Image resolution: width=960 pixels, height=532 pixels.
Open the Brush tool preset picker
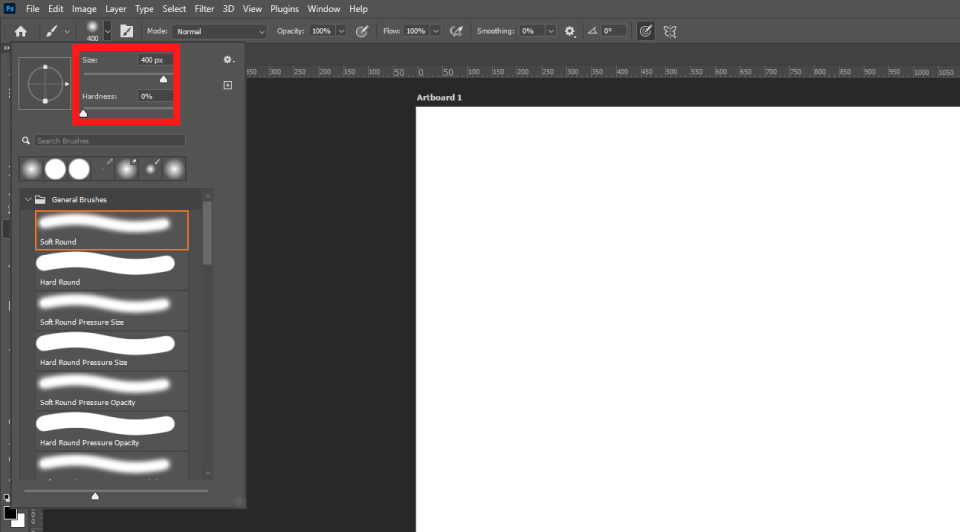click(x=51, y=31)
